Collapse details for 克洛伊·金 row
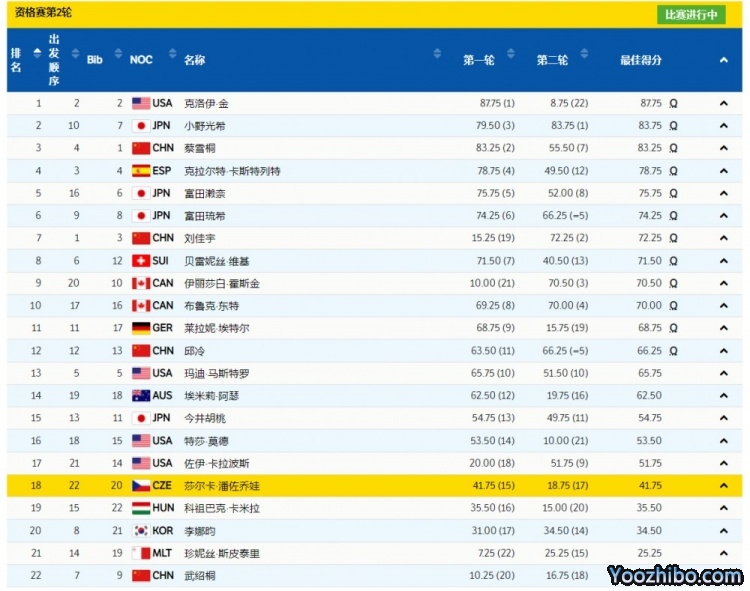 point(723,103)
